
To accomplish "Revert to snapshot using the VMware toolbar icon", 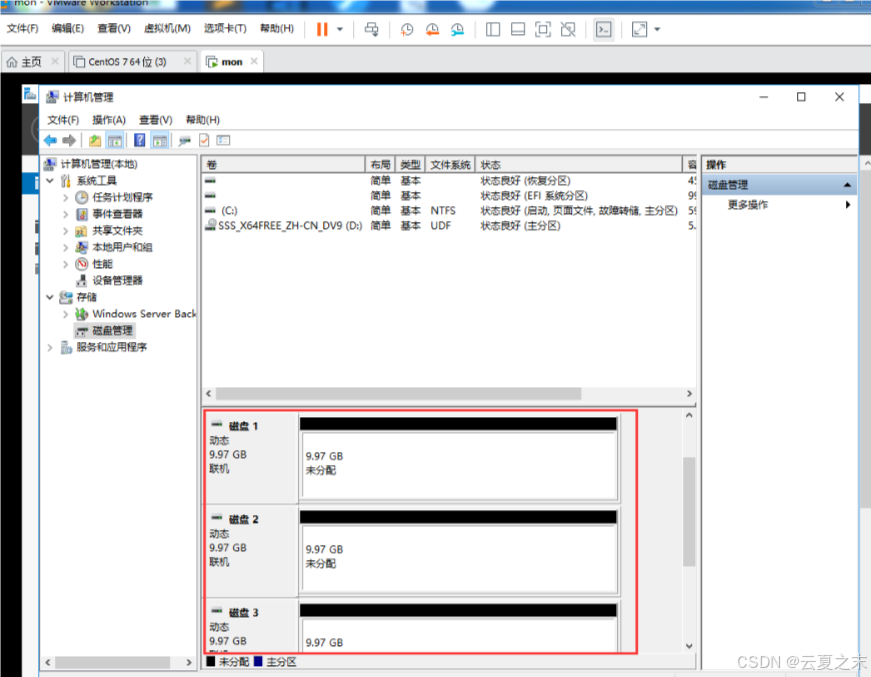I will pyautogui.click(x=432, y=29).
